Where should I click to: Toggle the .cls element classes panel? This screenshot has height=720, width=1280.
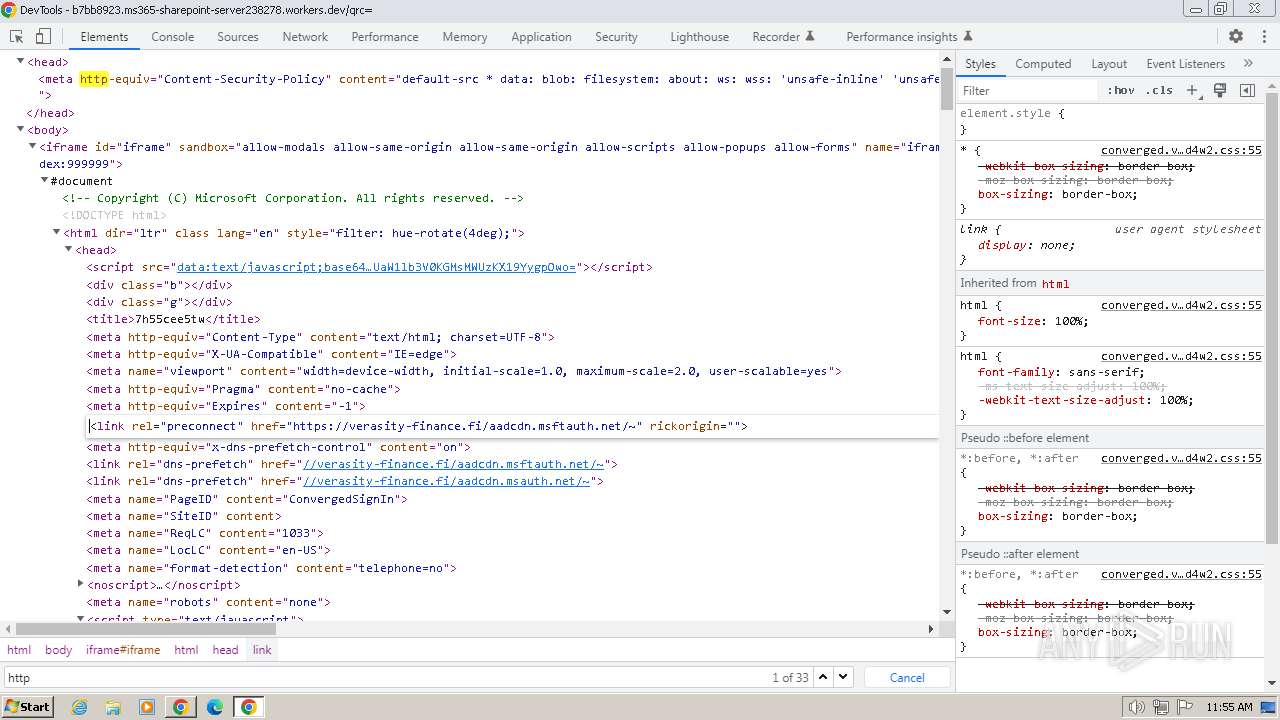[1160, 90]
